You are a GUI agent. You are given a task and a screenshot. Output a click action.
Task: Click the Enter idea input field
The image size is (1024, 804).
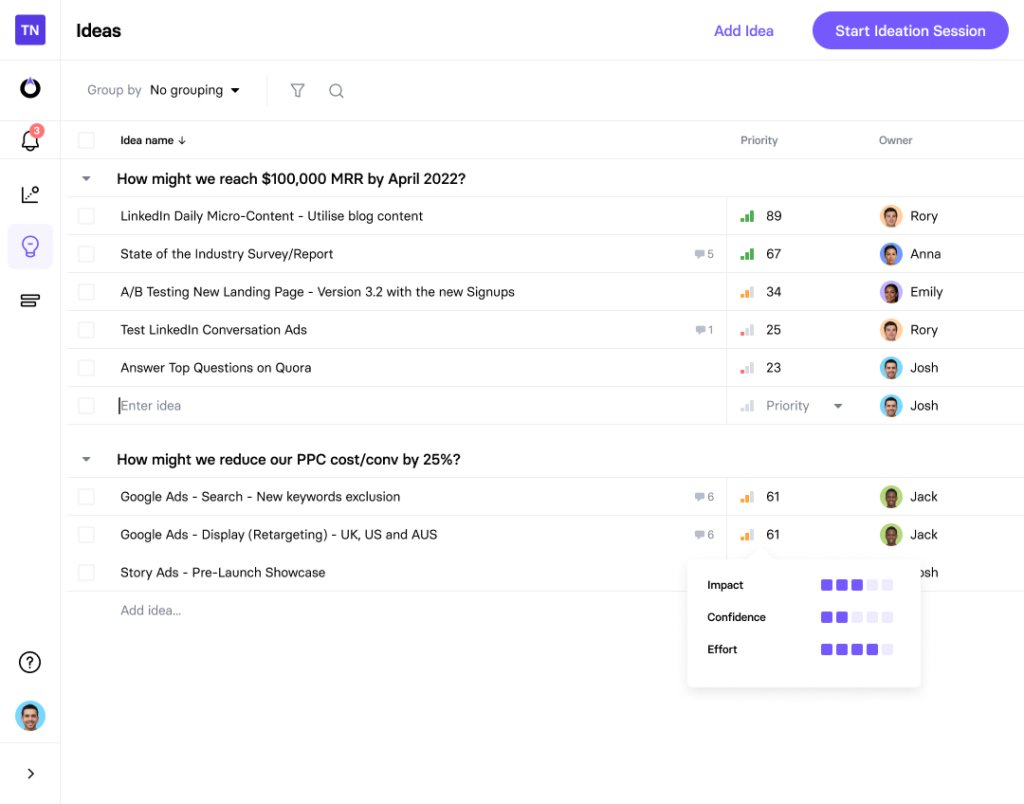tap(400, 406)
